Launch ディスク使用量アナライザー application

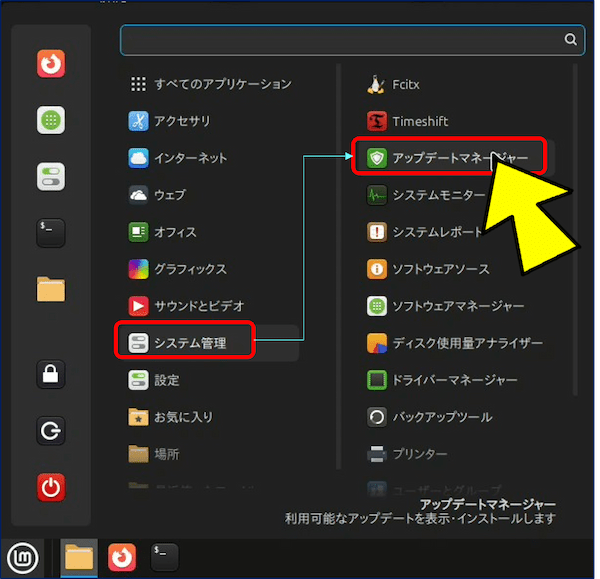(x=467, y=343)
